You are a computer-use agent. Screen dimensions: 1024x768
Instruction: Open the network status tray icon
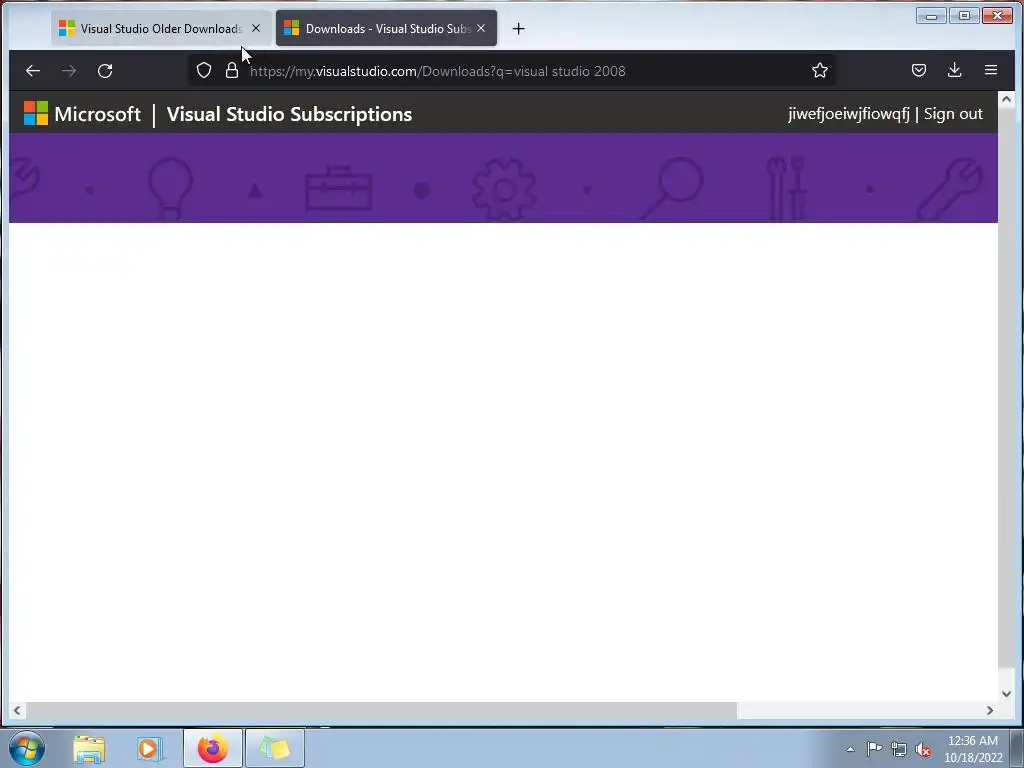[x=899, y=749]
